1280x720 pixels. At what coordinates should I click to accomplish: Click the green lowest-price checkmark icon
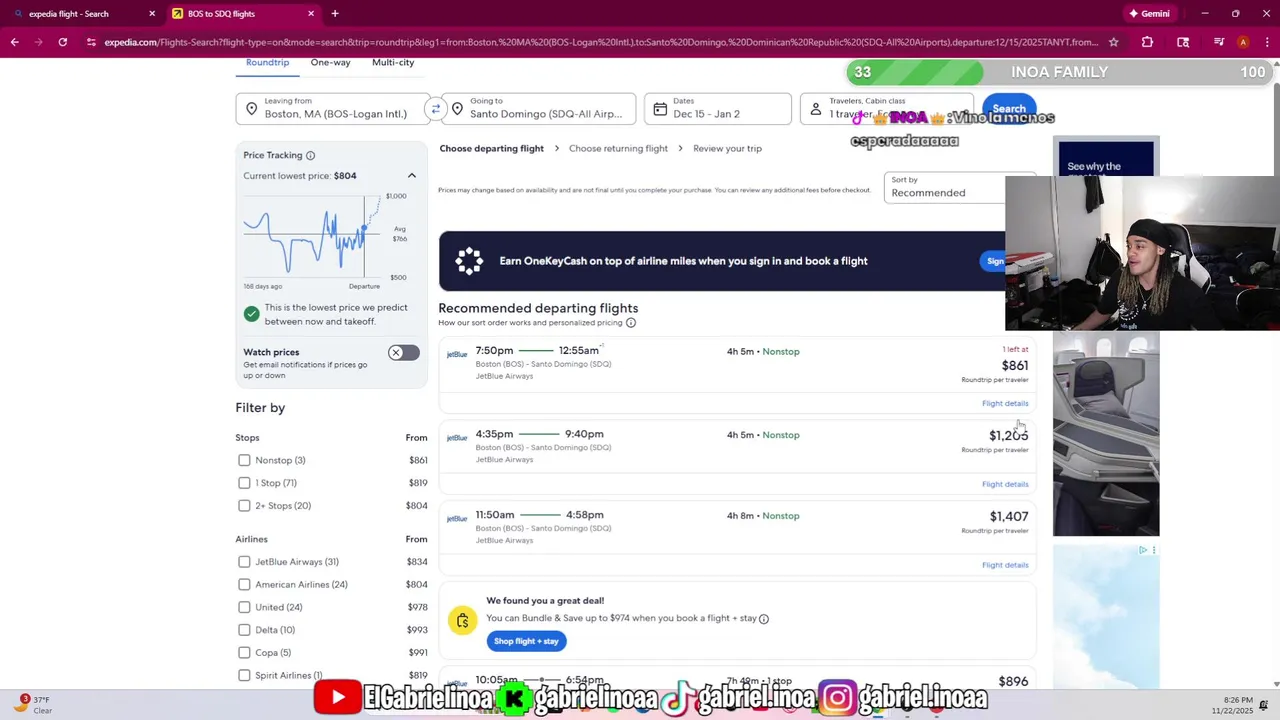click(252, 314)
